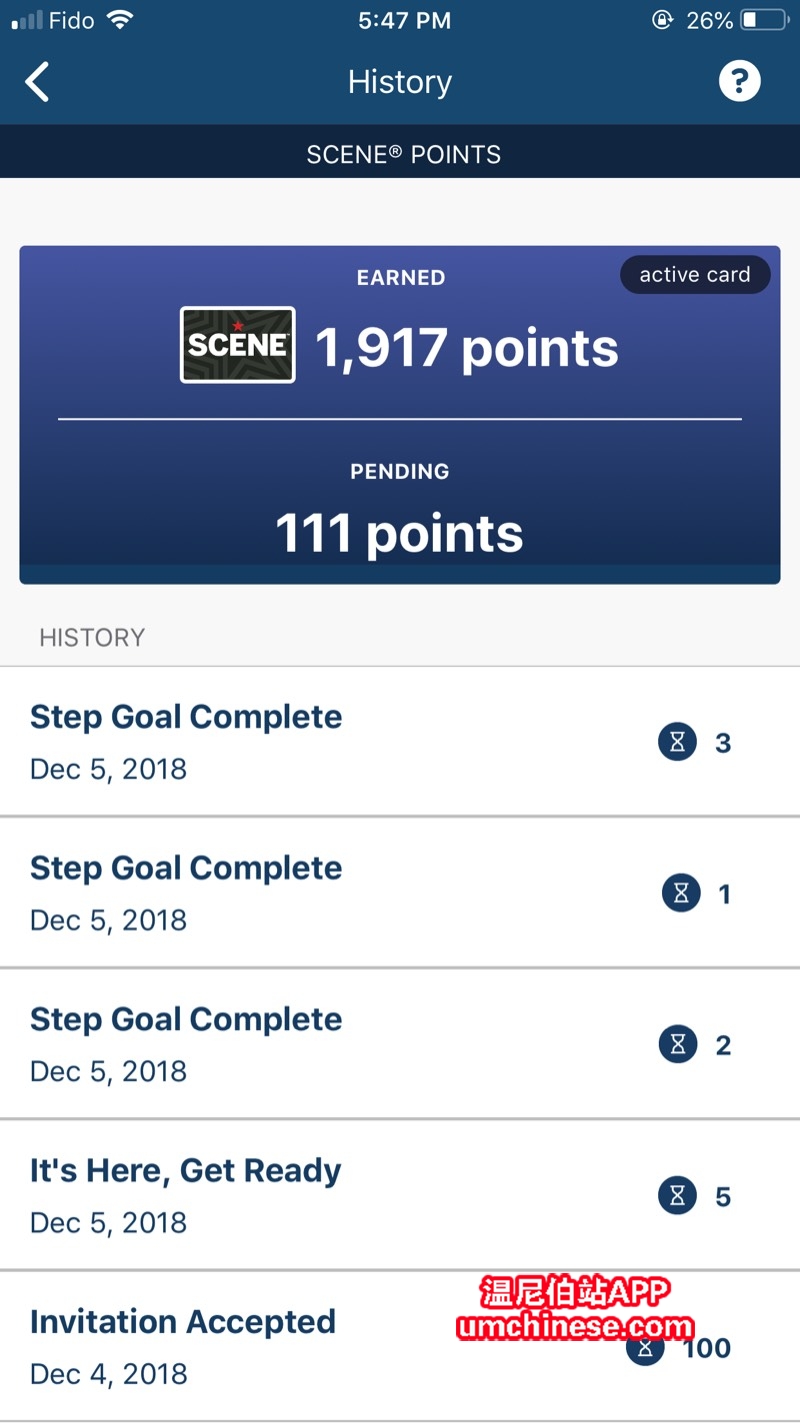The image size is (800, 1423).
Task: Tap the rotation lock status icon
Action: point(661,20)
